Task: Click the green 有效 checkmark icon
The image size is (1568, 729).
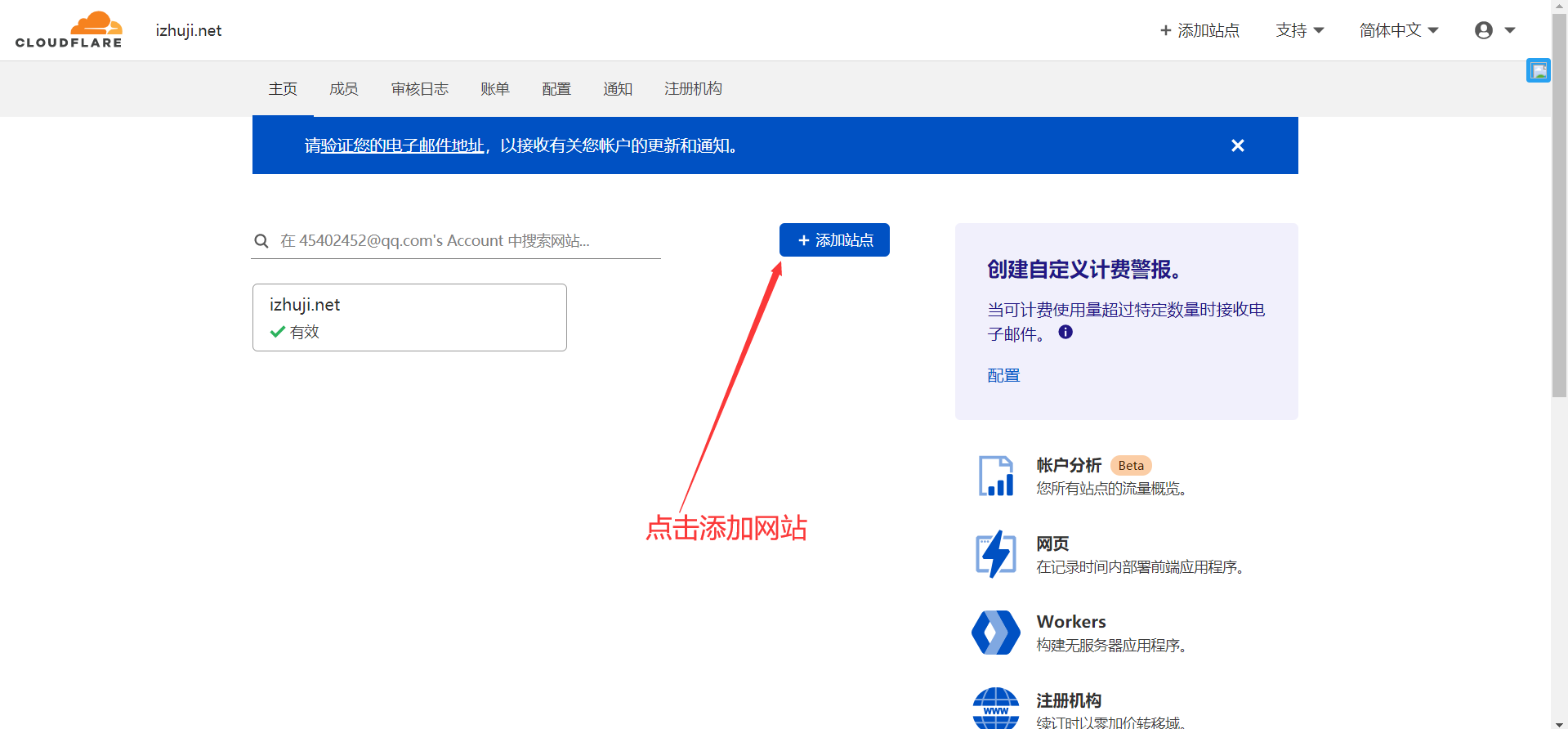Action: point(278,332)
